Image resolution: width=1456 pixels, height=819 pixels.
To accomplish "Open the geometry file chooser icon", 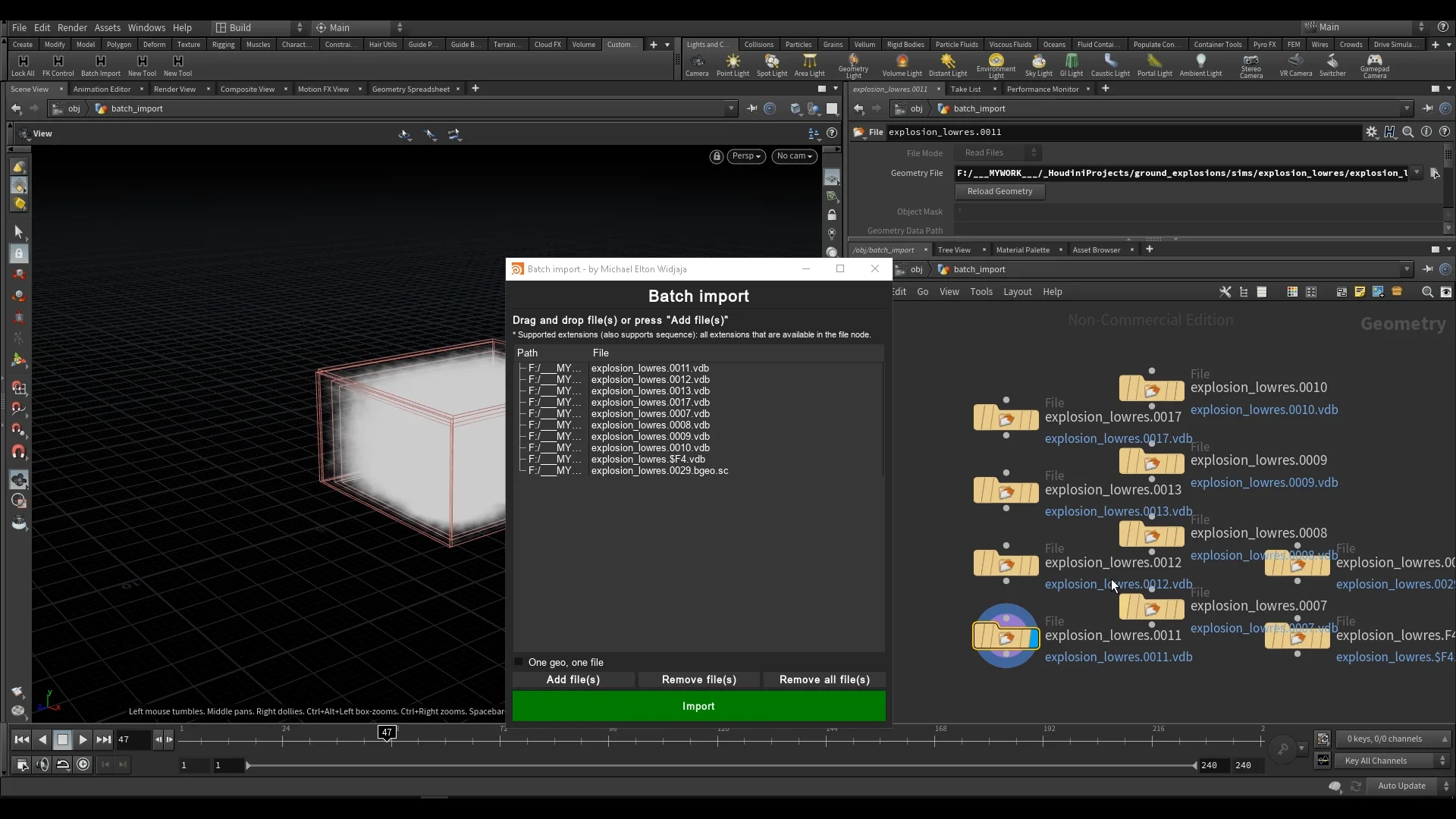I will click(1434, 173).
